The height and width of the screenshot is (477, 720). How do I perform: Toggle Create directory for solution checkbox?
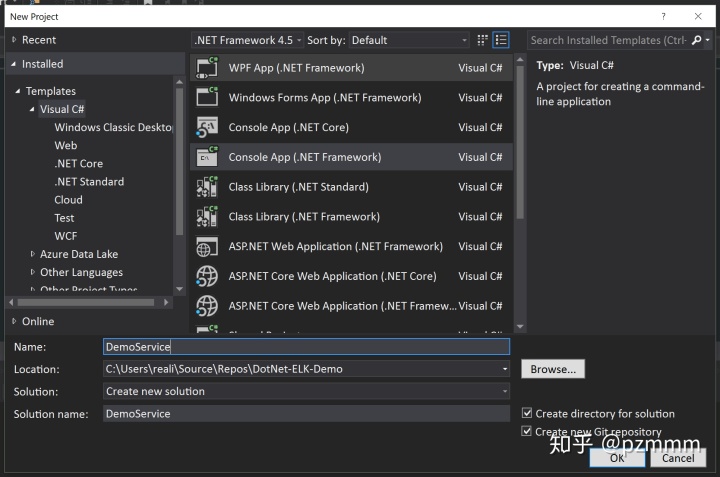(x=527, y=413)
